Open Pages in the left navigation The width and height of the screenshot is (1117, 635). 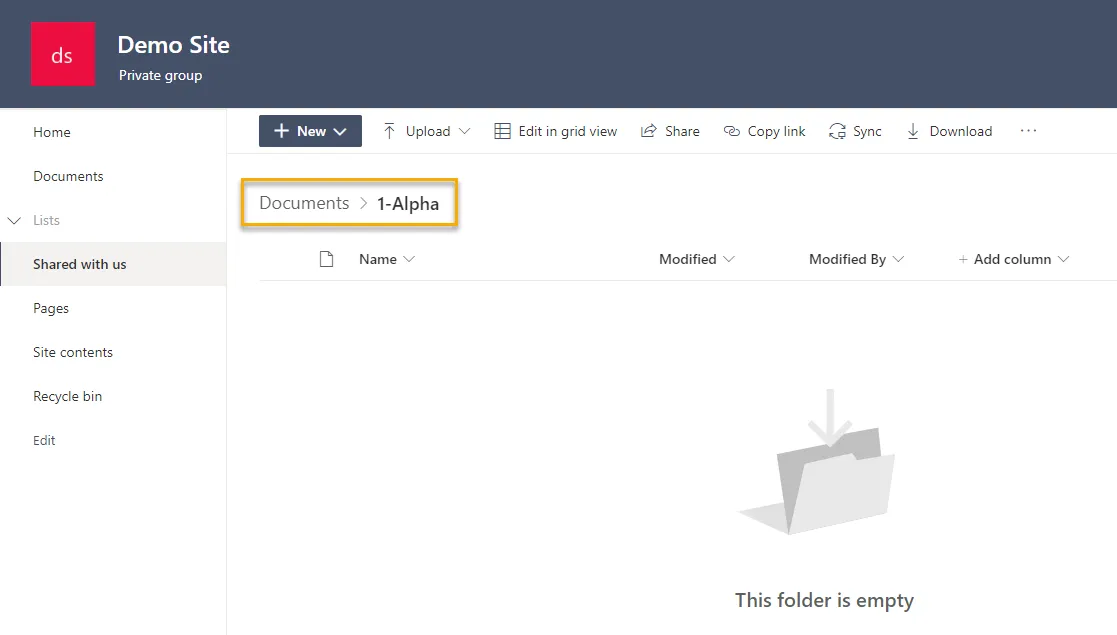click(51, 309)
